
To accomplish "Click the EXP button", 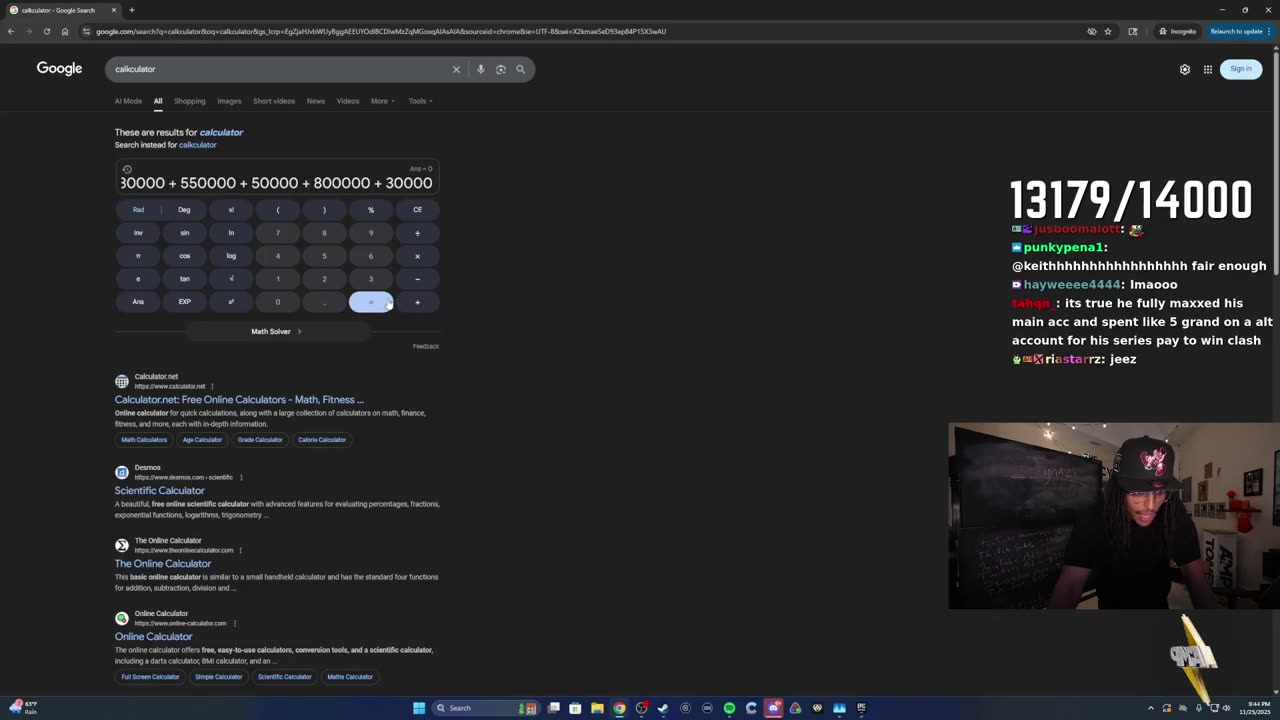I will point(184,302).
